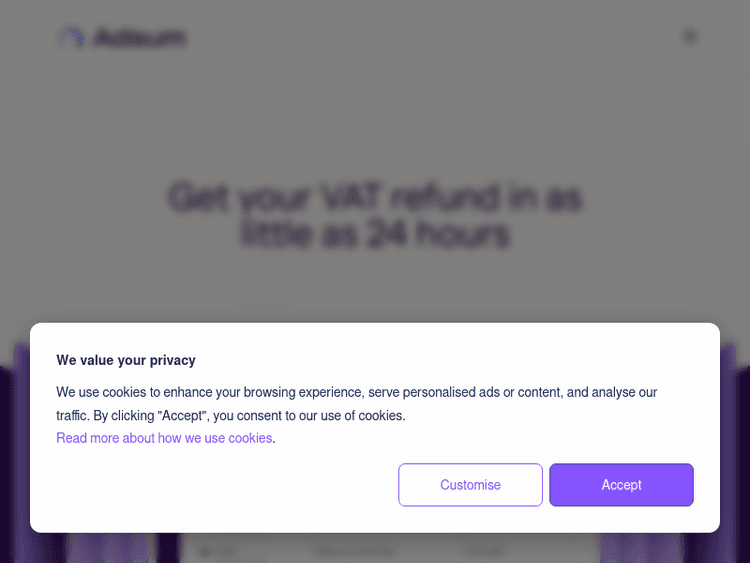Image resolution: width=750 pixels, height=563 pixels.
Task: Follow the purple cookie policy link
Action: pyautogui.click(x=164, y=438)
